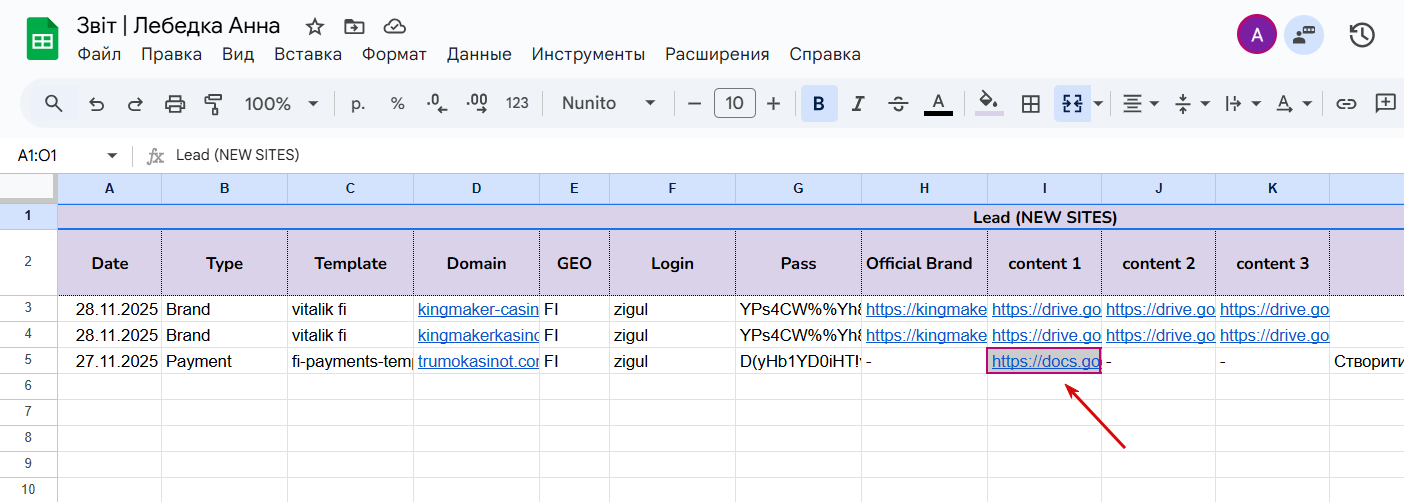Open the trumokasinot domain link
The image size is (1404, 502).
click(x=478, y=361)
